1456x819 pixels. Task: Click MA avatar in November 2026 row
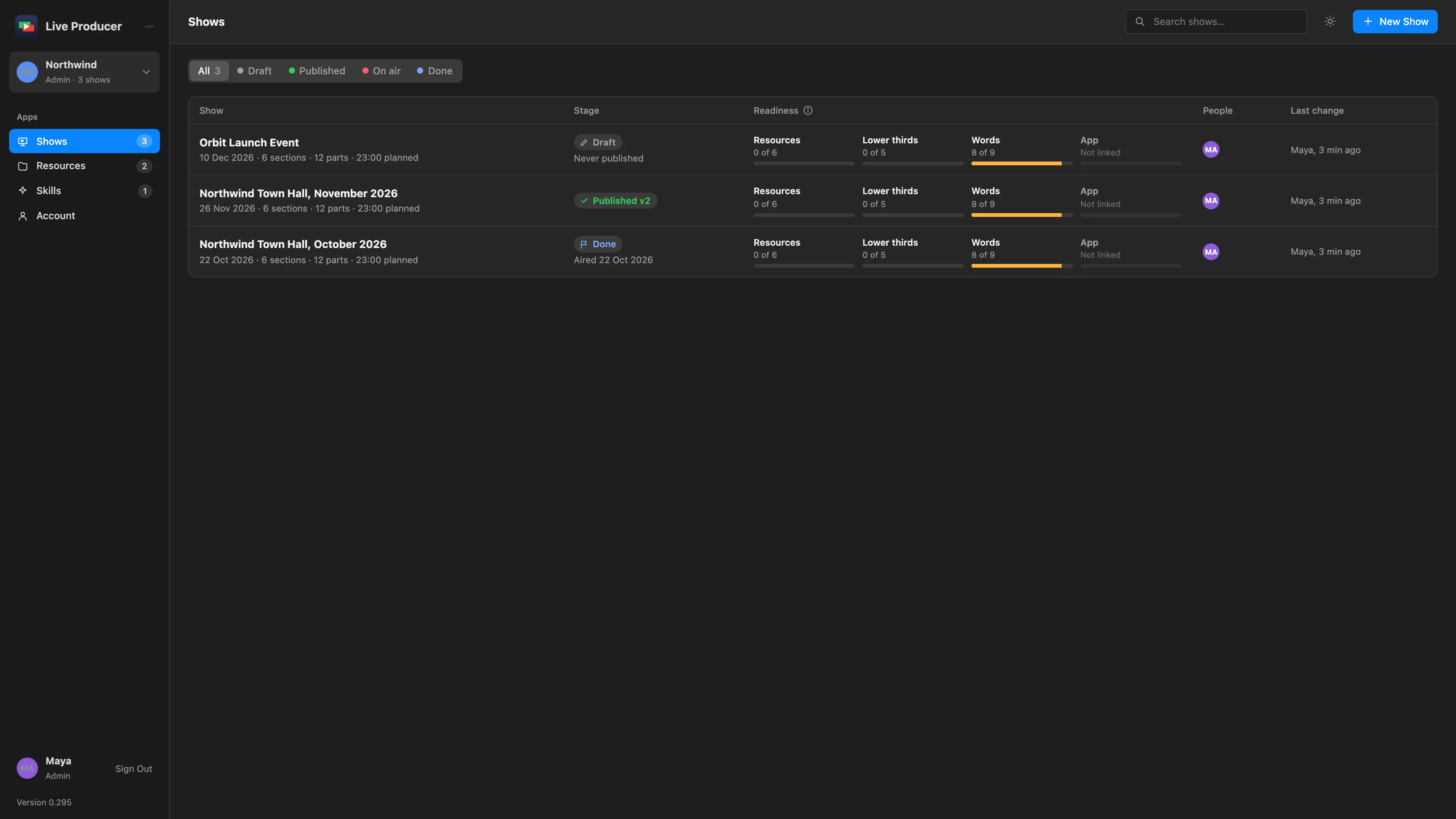pyautogui.click(x=1211, y=201)
